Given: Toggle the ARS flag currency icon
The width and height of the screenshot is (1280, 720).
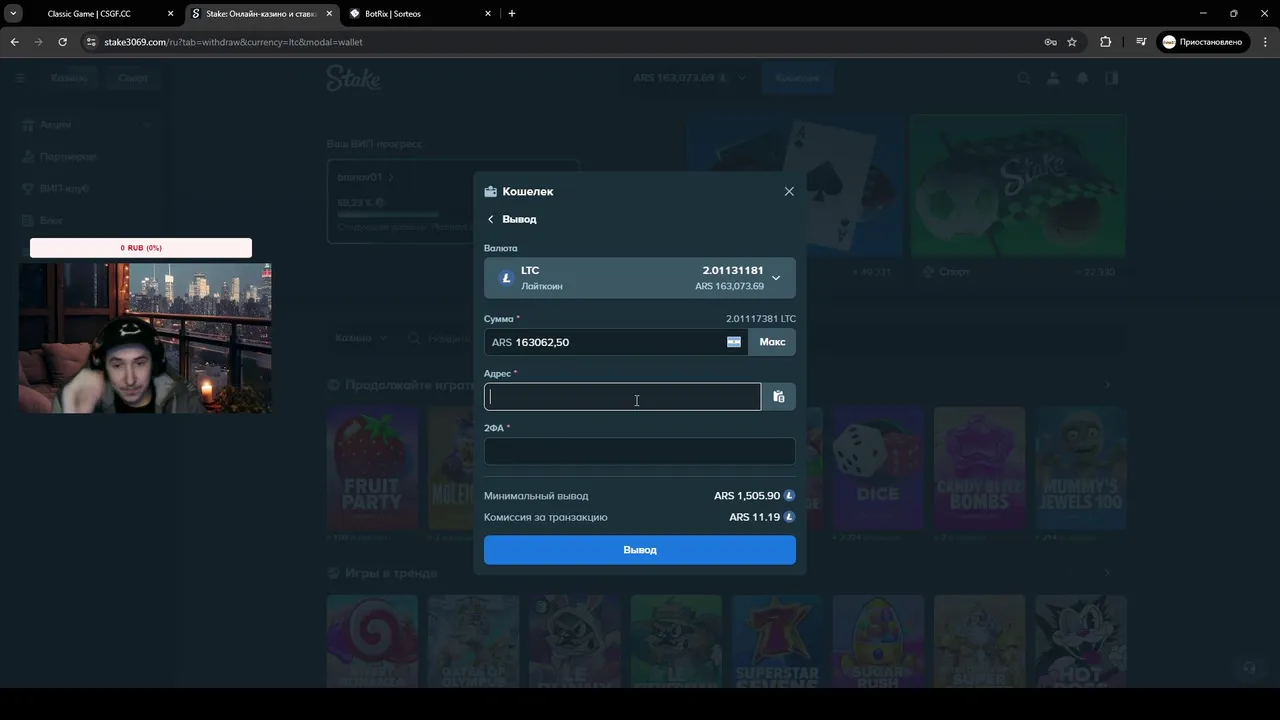Looking at the screenshot, I should (x=734, y=342).
